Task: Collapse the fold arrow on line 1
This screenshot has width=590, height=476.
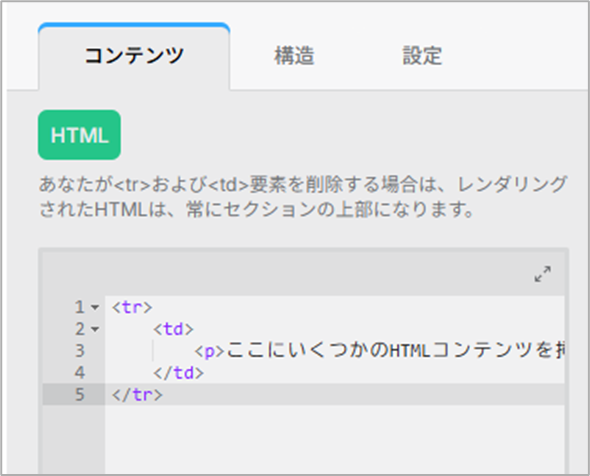Action: 95,307
